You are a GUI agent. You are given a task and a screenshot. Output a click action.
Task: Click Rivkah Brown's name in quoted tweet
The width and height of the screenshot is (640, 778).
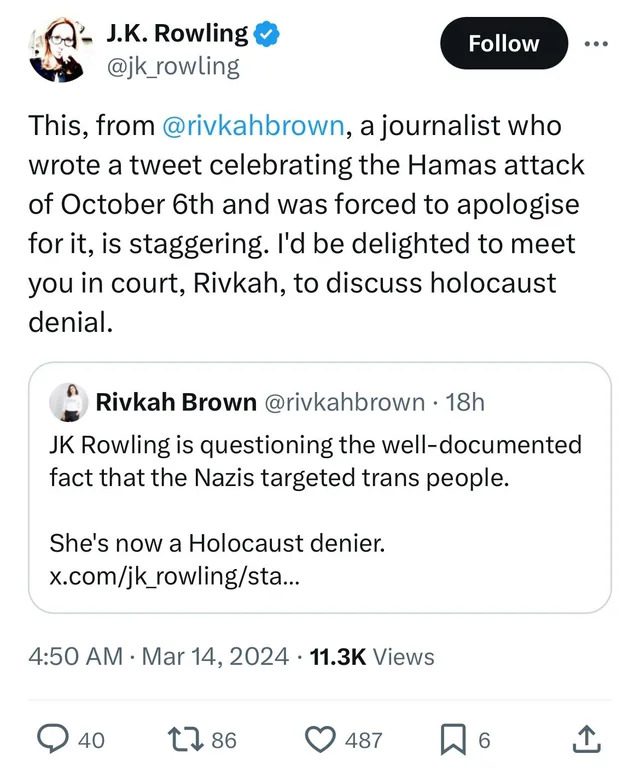click(x=176, y=402)
